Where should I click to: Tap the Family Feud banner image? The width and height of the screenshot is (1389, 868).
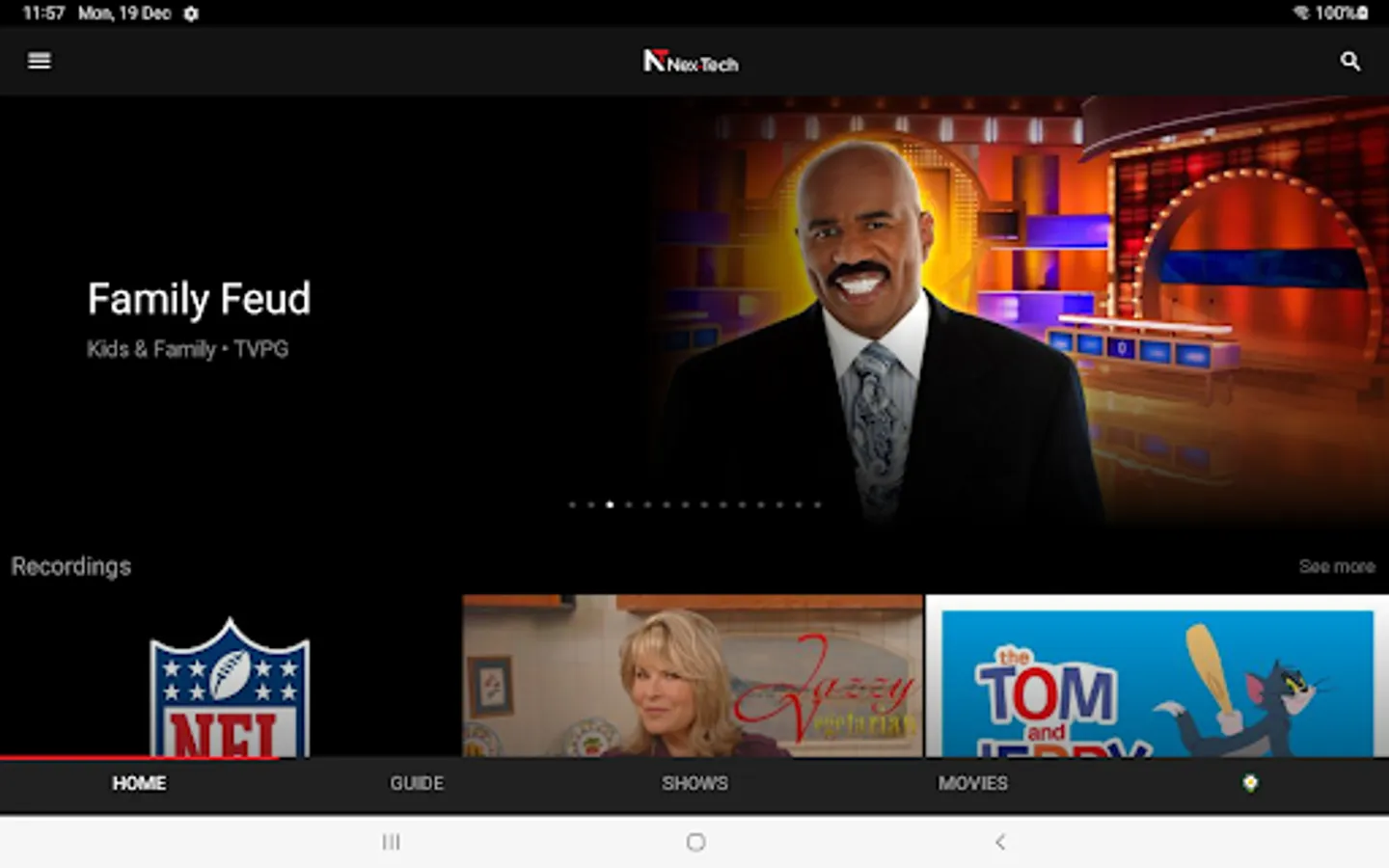point(1018,309)
